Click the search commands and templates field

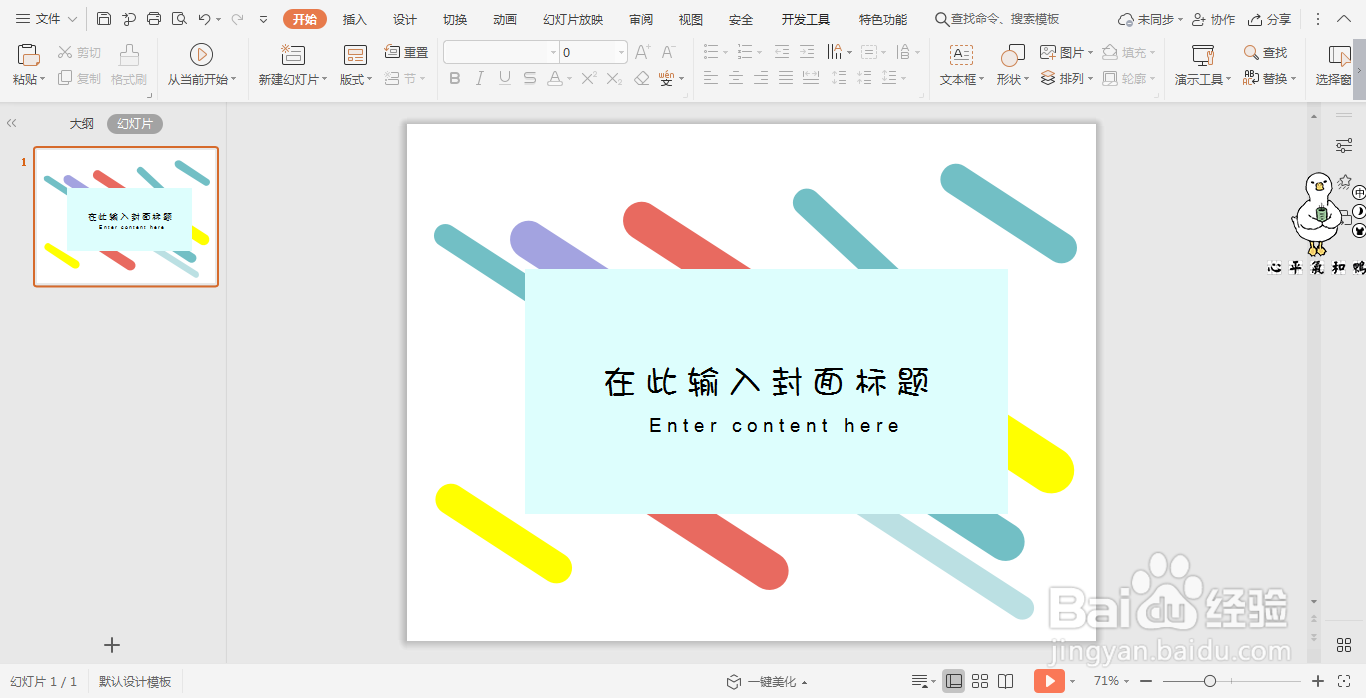tap(996, 19)
